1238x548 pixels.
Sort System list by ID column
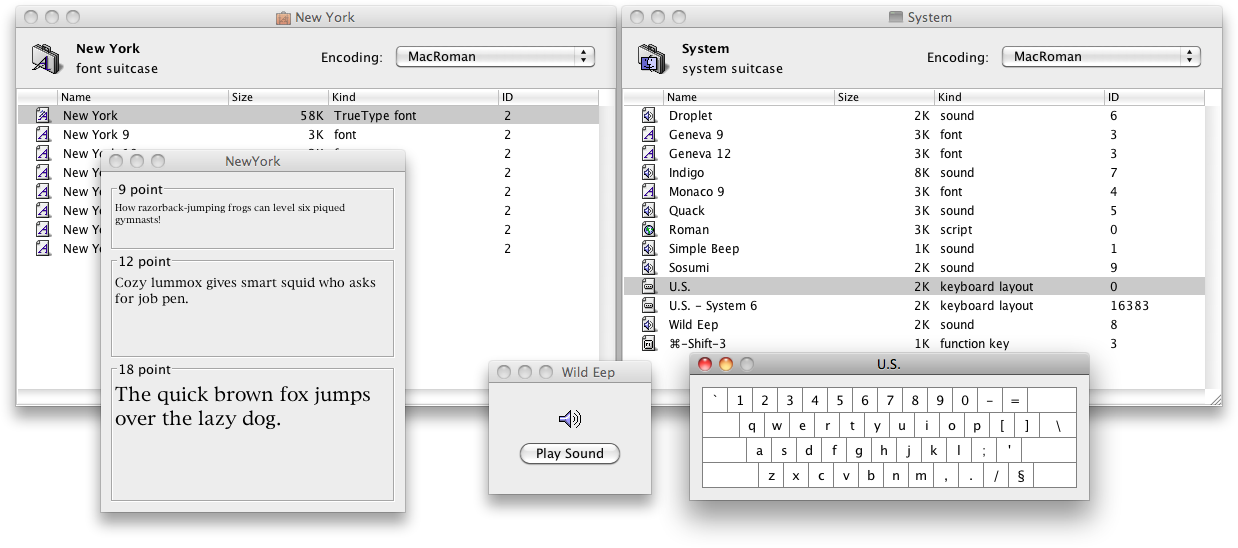1155,97
